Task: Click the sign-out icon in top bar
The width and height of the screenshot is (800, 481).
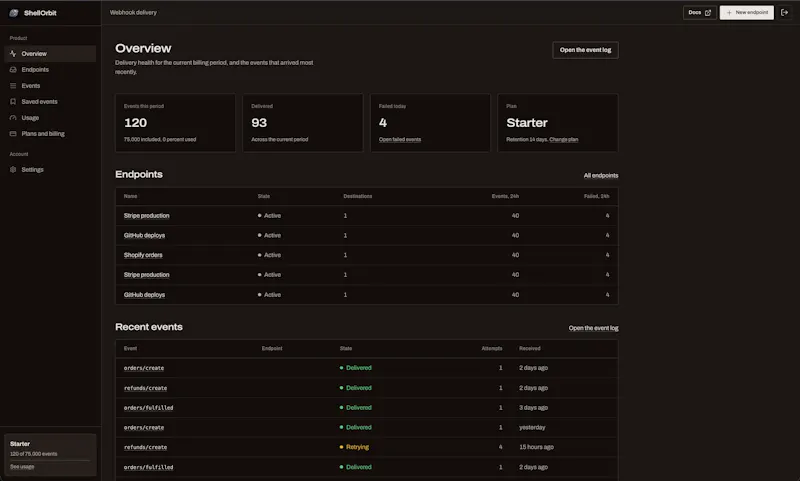Action: [785, 12]
